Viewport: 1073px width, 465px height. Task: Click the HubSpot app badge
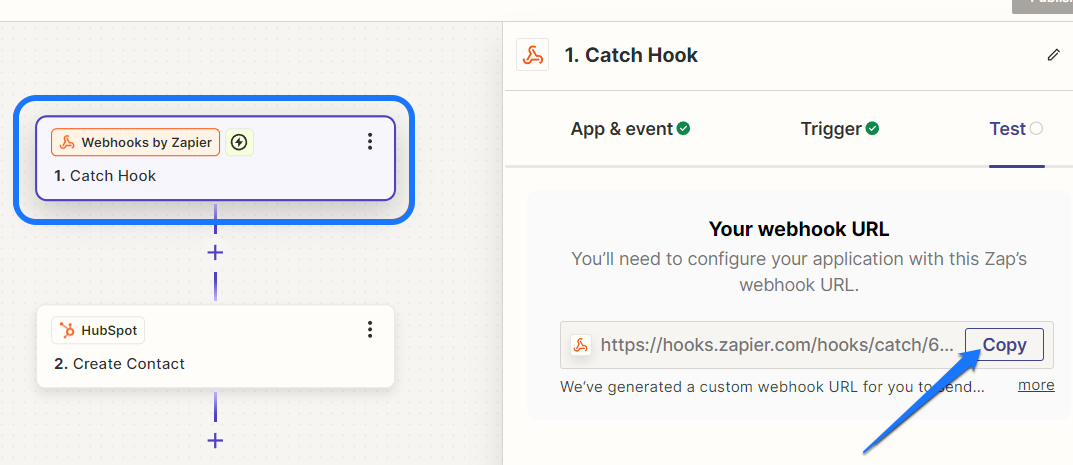tap(98, 330)
